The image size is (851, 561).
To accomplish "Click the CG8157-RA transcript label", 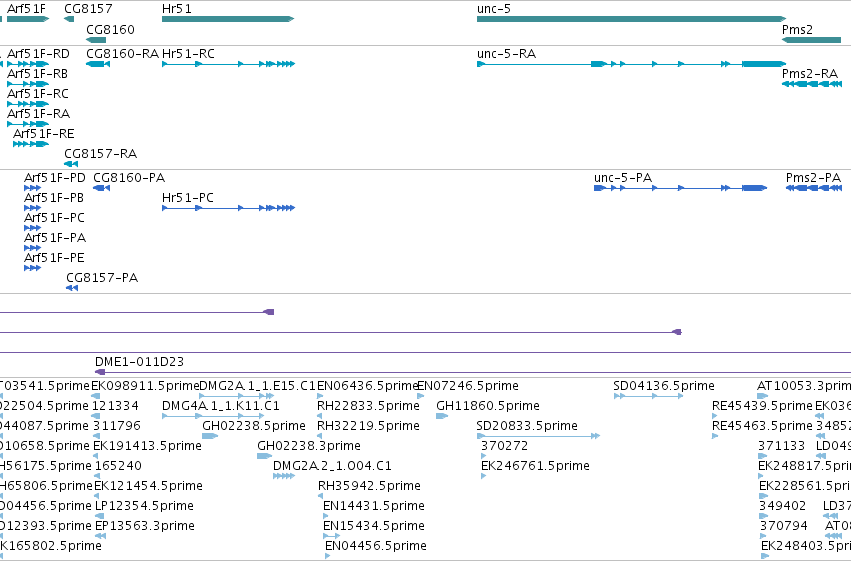I will (100, 154).
